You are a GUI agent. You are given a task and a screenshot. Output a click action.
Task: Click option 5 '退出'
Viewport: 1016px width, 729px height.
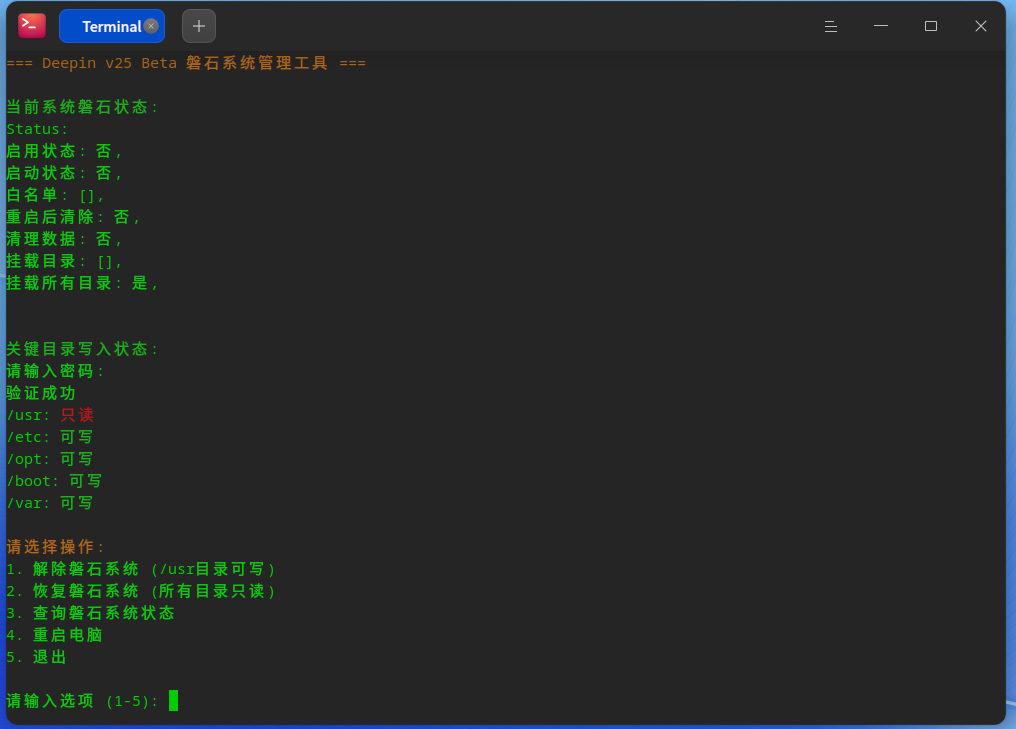pos(36,658)
